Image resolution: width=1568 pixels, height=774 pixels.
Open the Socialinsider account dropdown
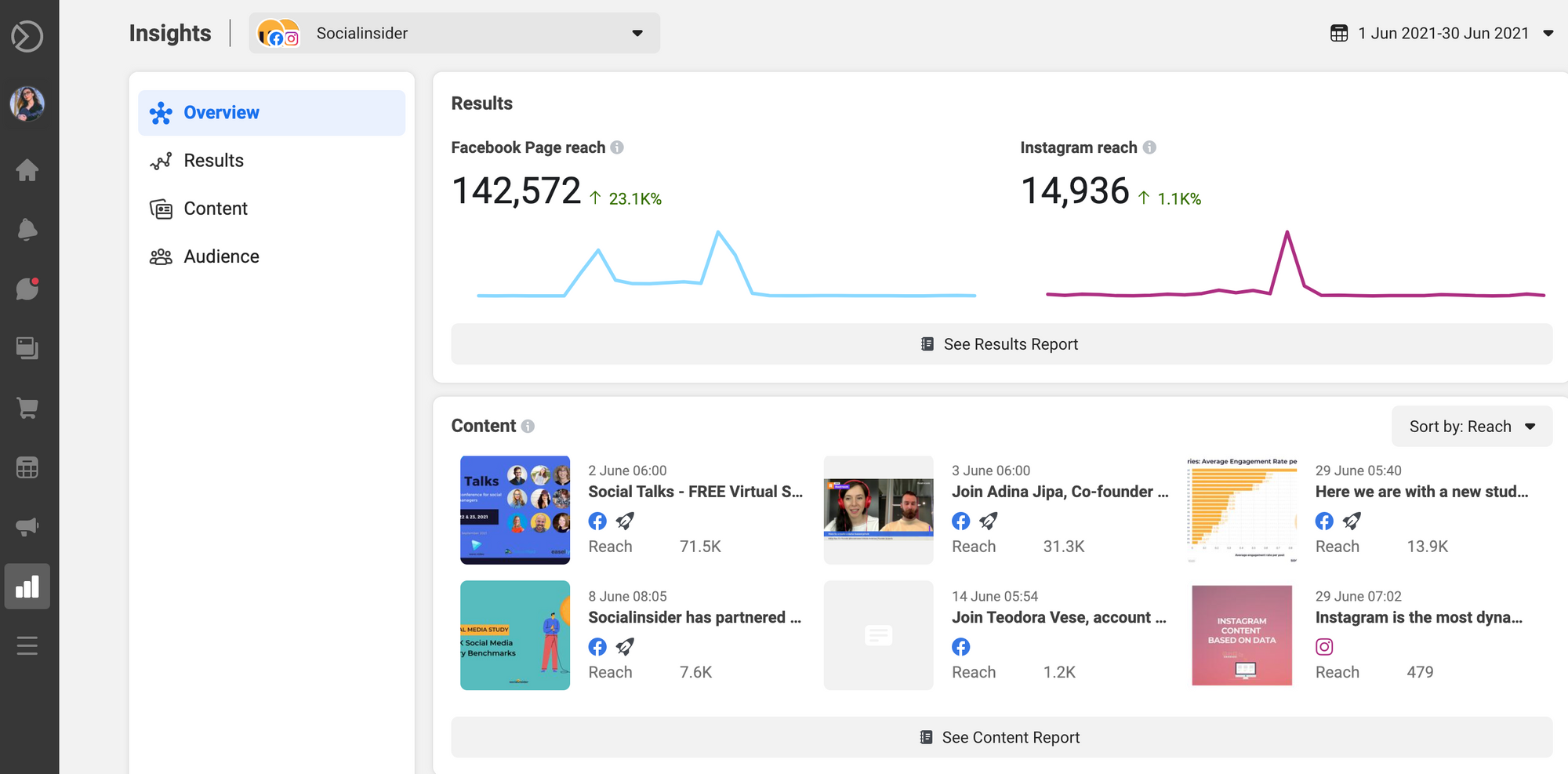coord(455,33)
